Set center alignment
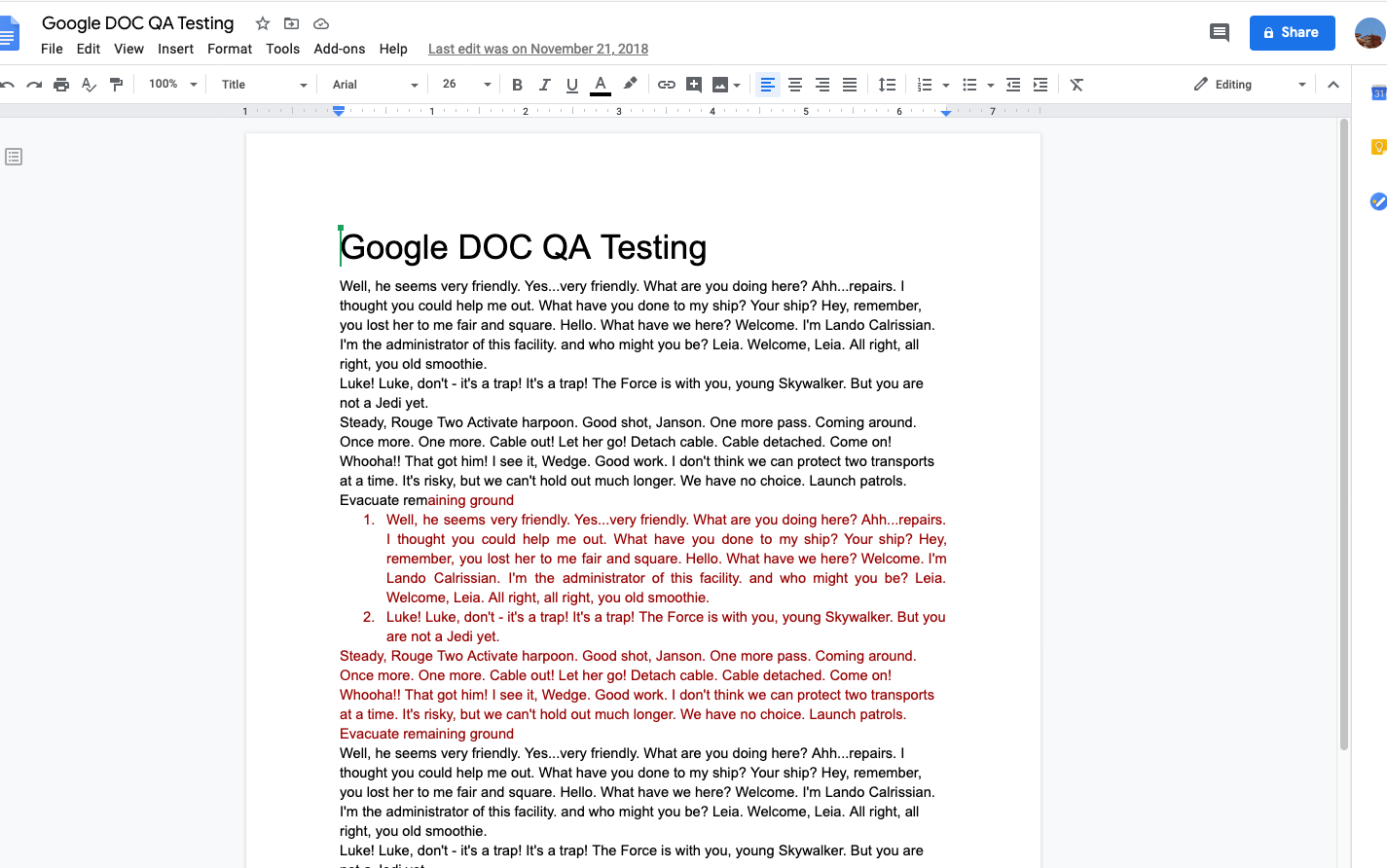The width and height of the screenshot is (1387, 868). [795, 85]
